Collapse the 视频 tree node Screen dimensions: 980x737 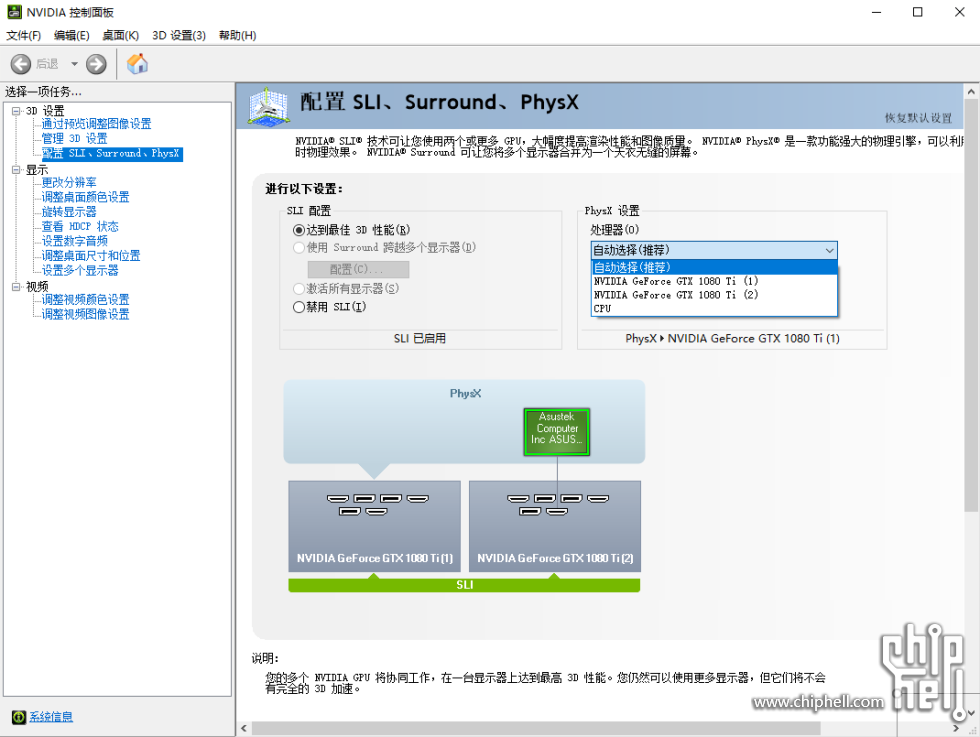click(16, 287)
